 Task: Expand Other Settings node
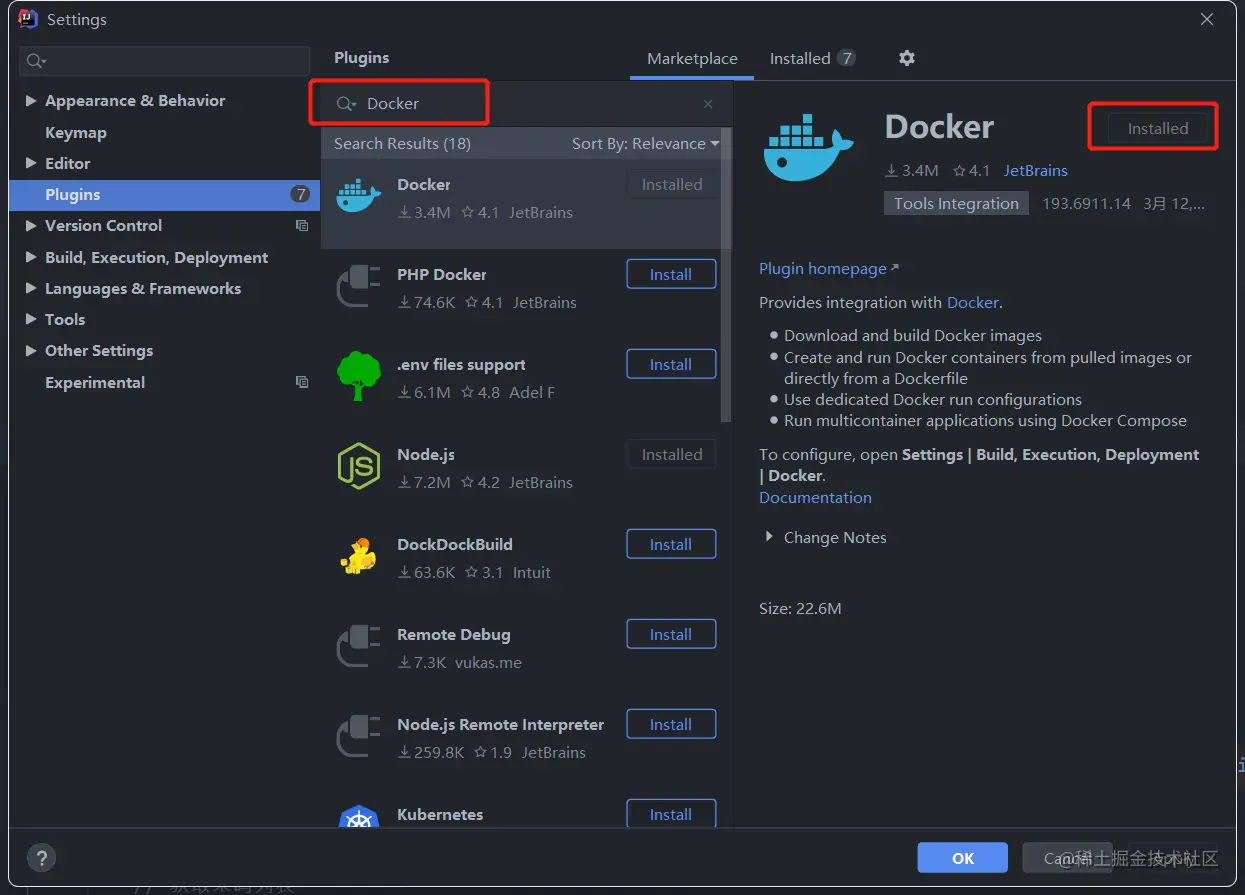tap(31, 351)
